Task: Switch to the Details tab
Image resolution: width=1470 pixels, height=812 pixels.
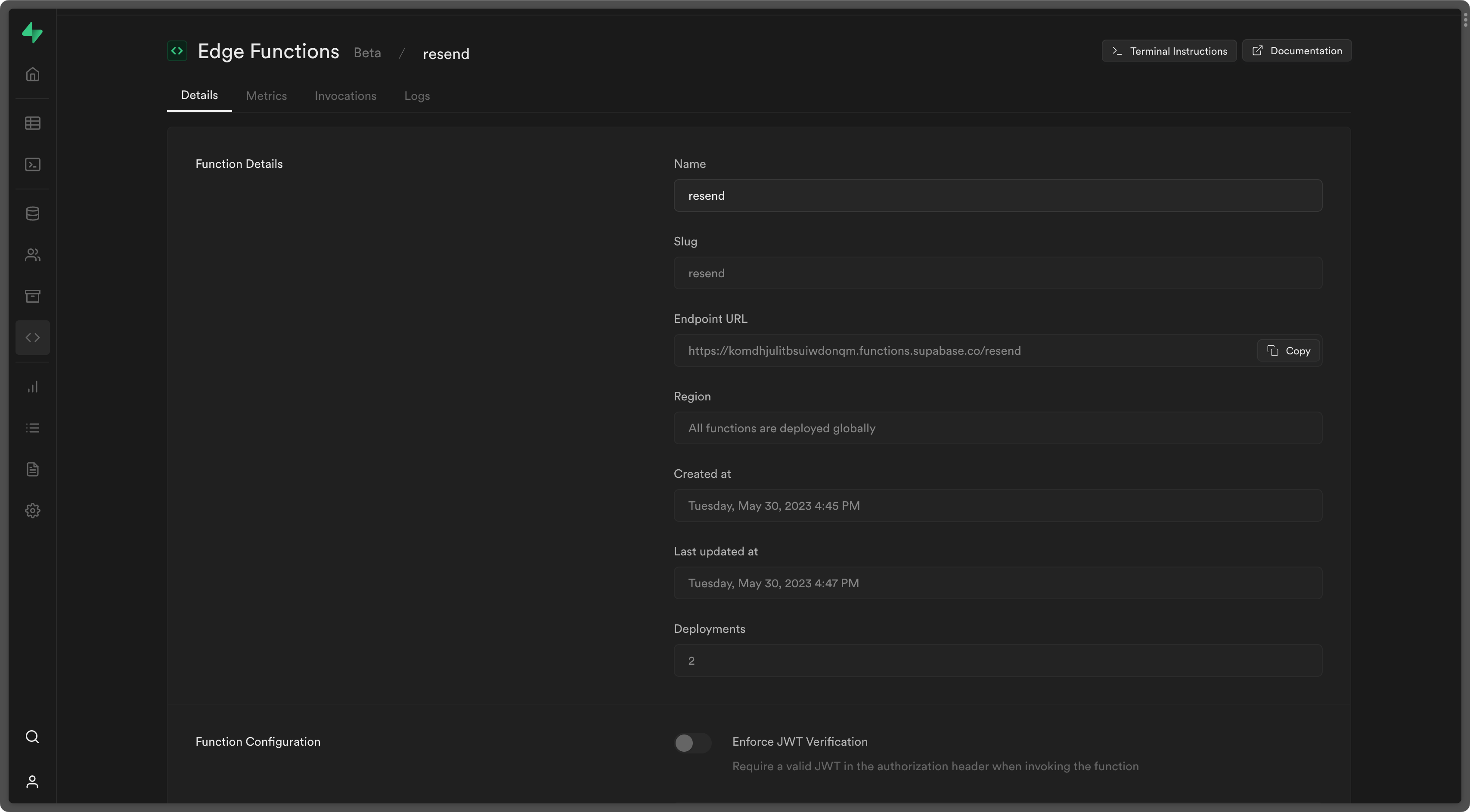Action: pos(199,95)
